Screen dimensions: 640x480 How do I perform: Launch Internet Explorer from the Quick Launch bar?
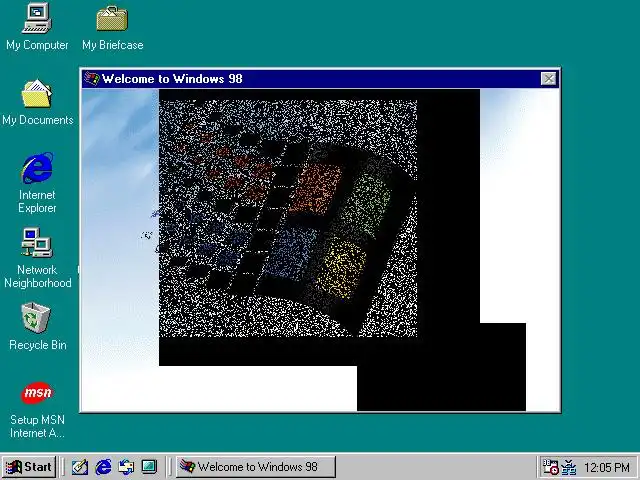tap(103, 467)
